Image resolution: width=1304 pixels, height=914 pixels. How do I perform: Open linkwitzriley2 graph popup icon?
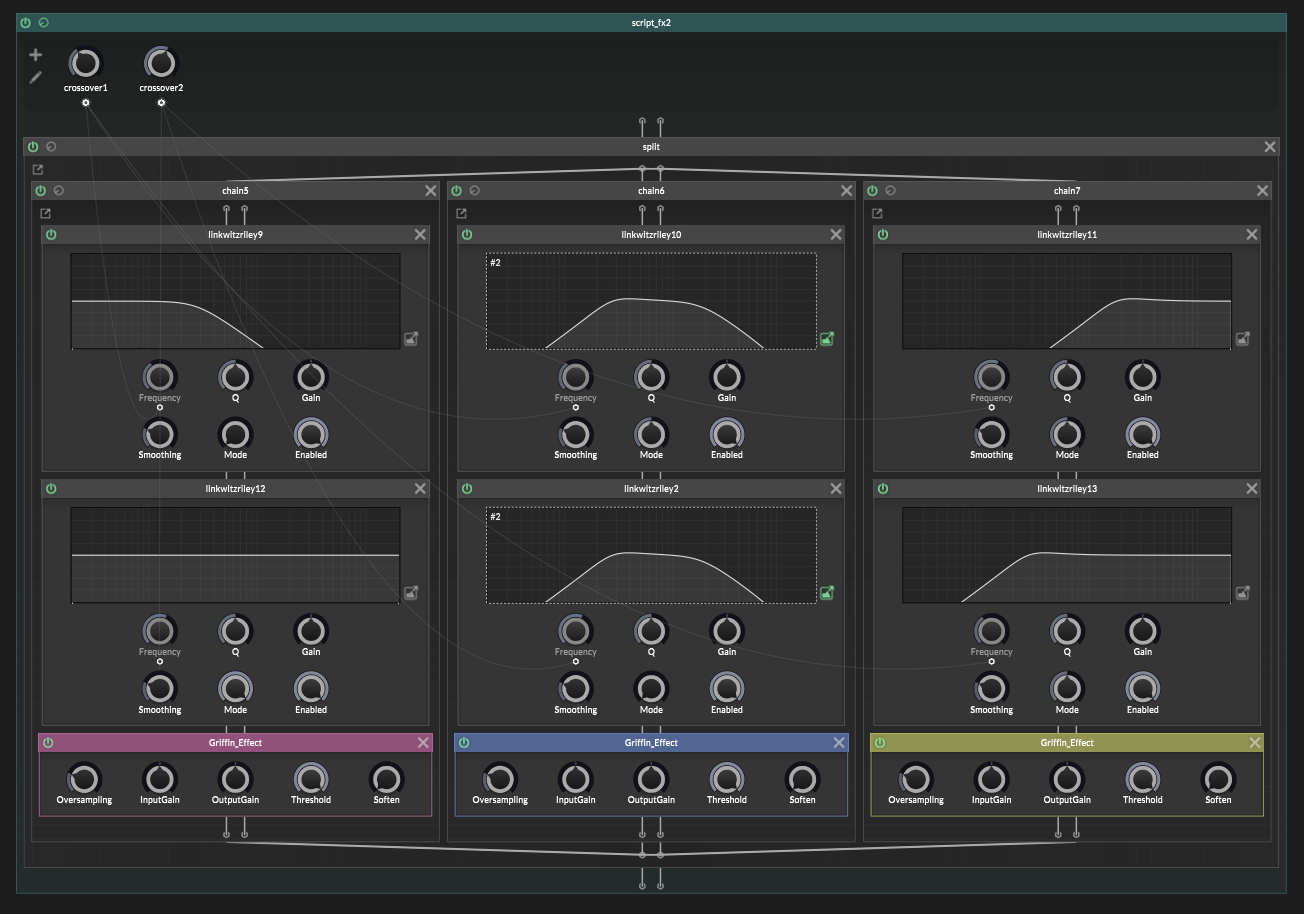(x=827, y=593)
